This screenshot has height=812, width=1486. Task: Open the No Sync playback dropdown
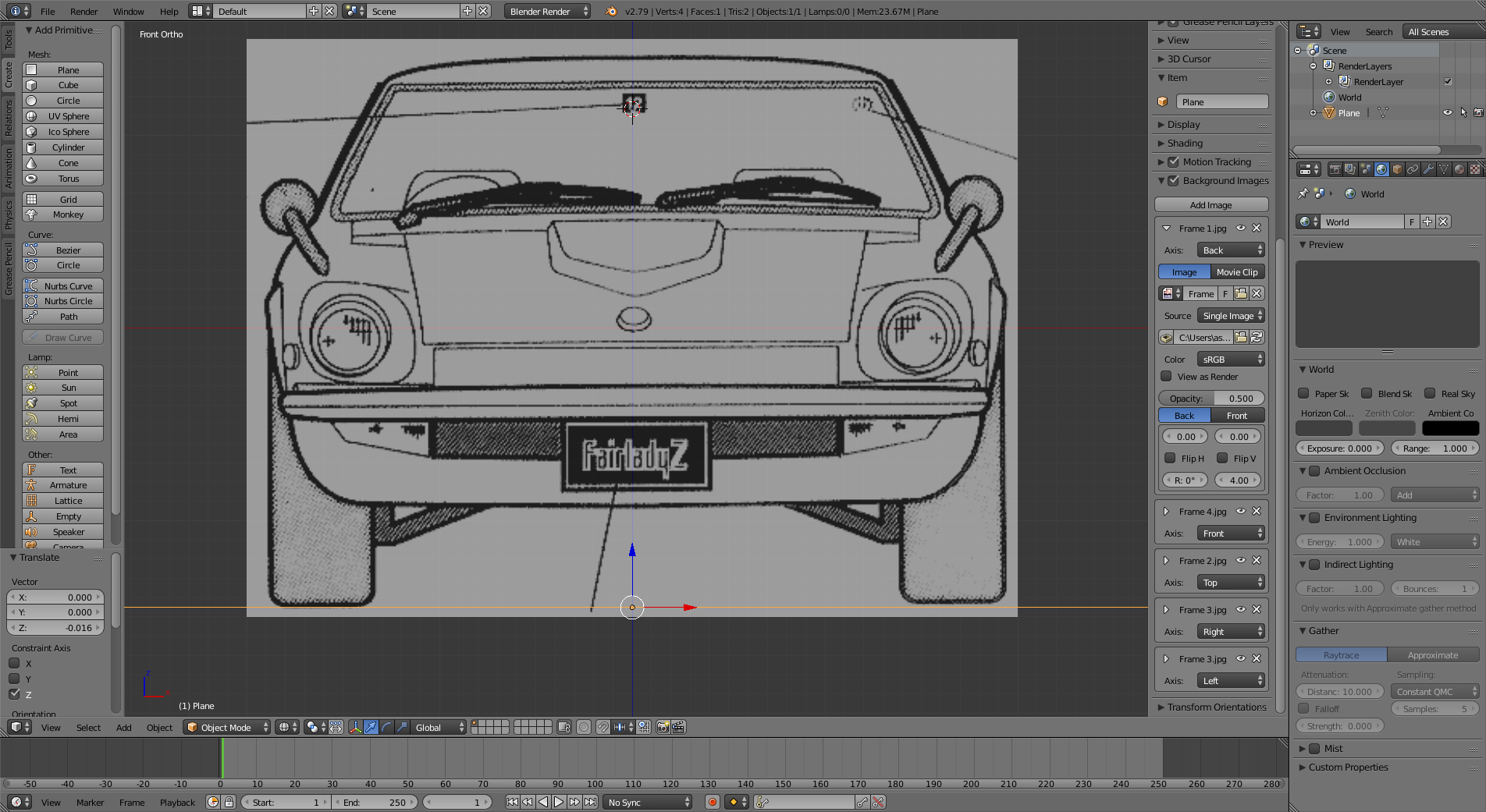pos(648,802)
